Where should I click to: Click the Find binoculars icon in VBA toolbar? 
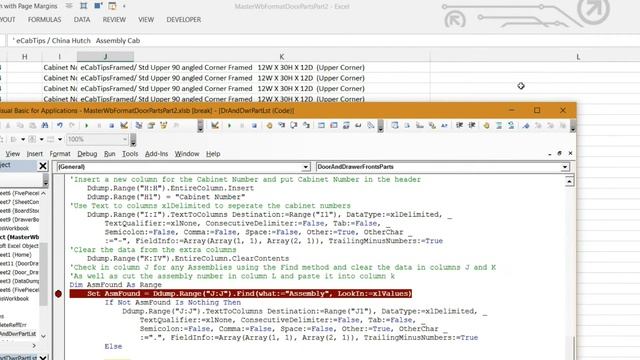(x=45, y=125)
